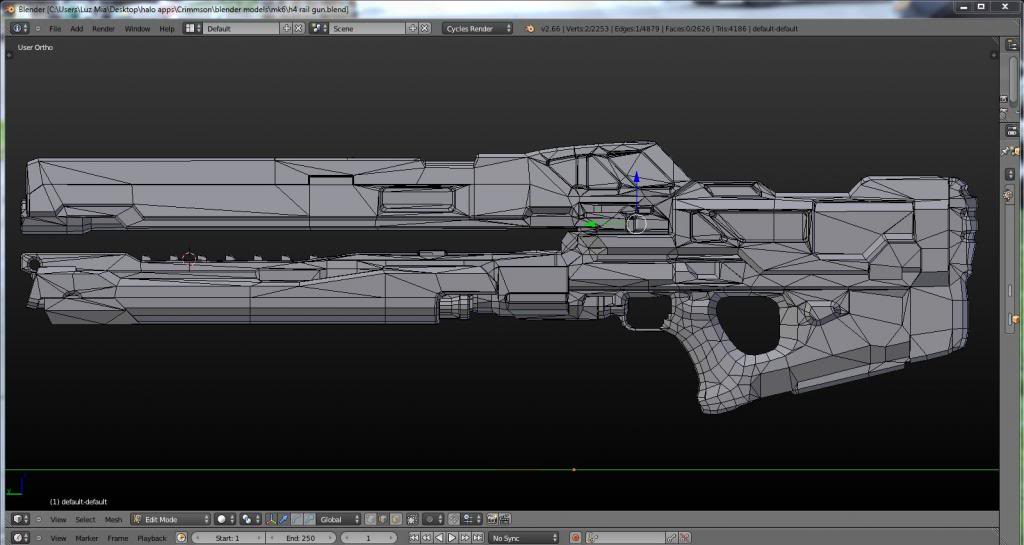Open the File menu
Image resolution: width=1024 pixels, height=545 pixels.
click(55, 29)
